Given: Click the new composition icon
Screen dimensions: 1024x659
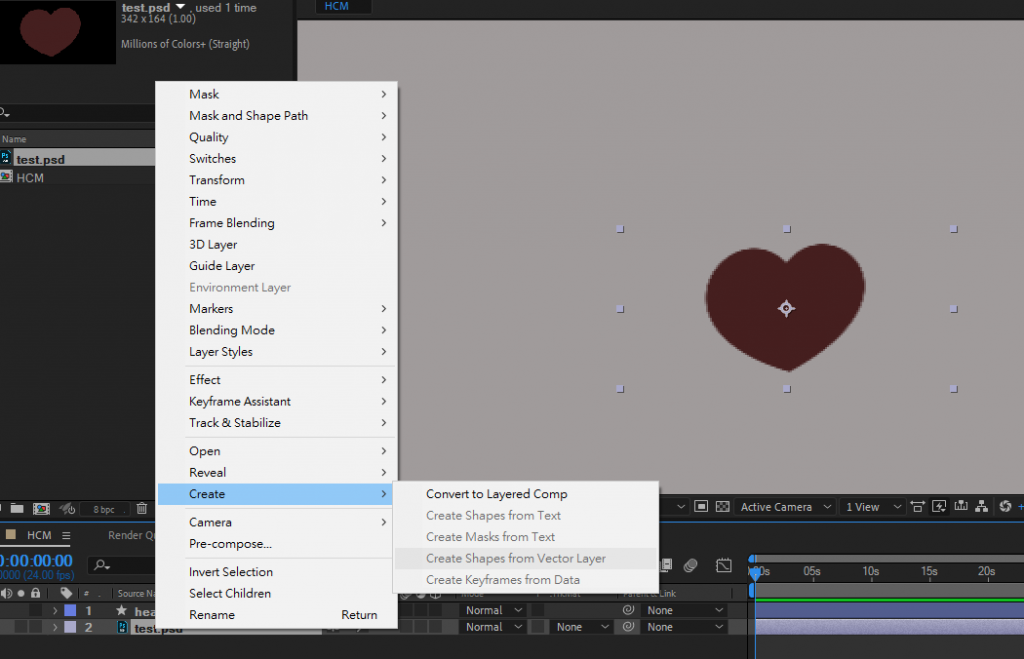Looking at the screenshot, I should pyautogui.click(x=41, y=508).
